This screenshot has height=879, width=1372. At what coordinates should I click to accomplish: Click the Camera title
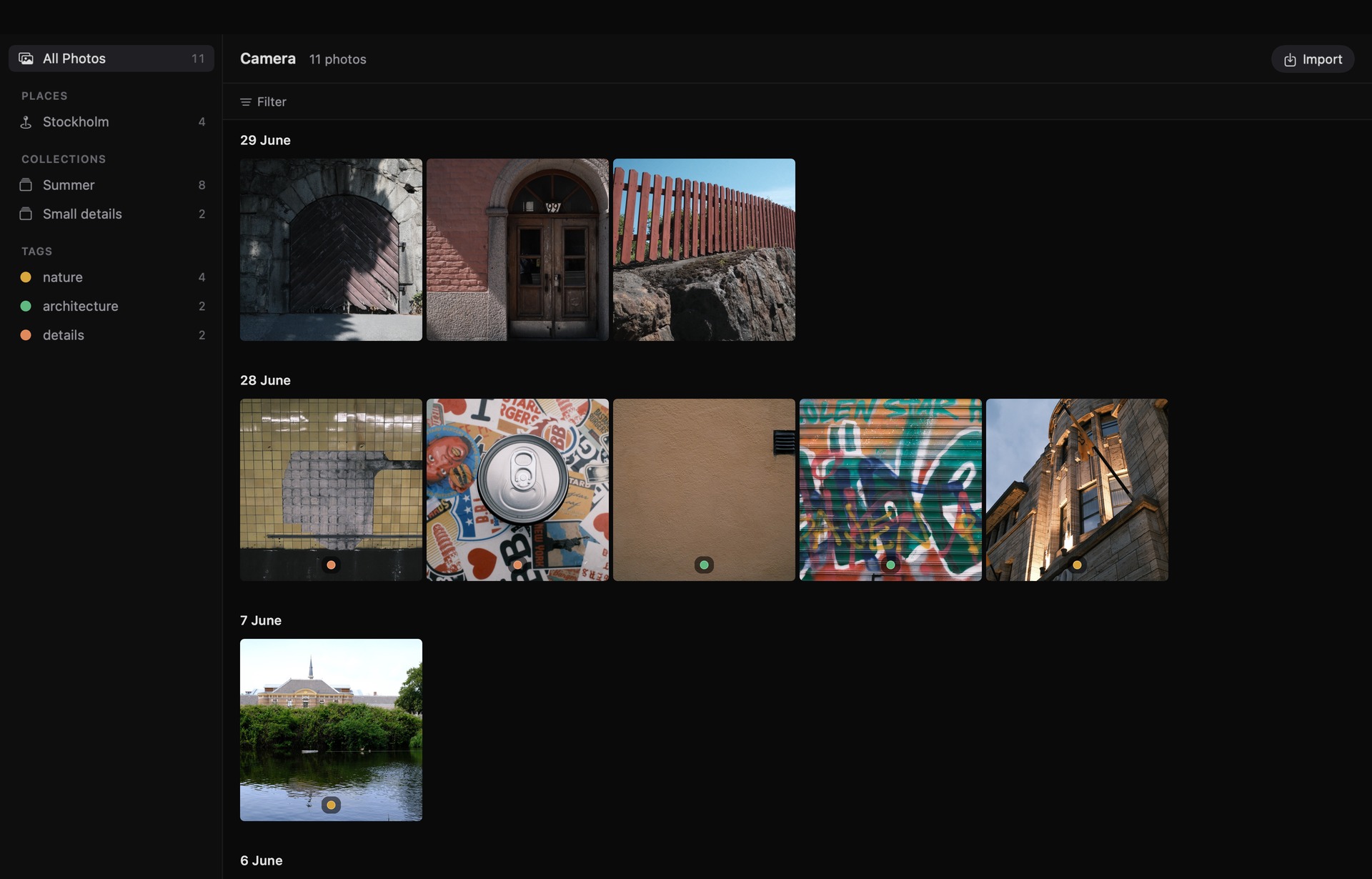(268, 59)
